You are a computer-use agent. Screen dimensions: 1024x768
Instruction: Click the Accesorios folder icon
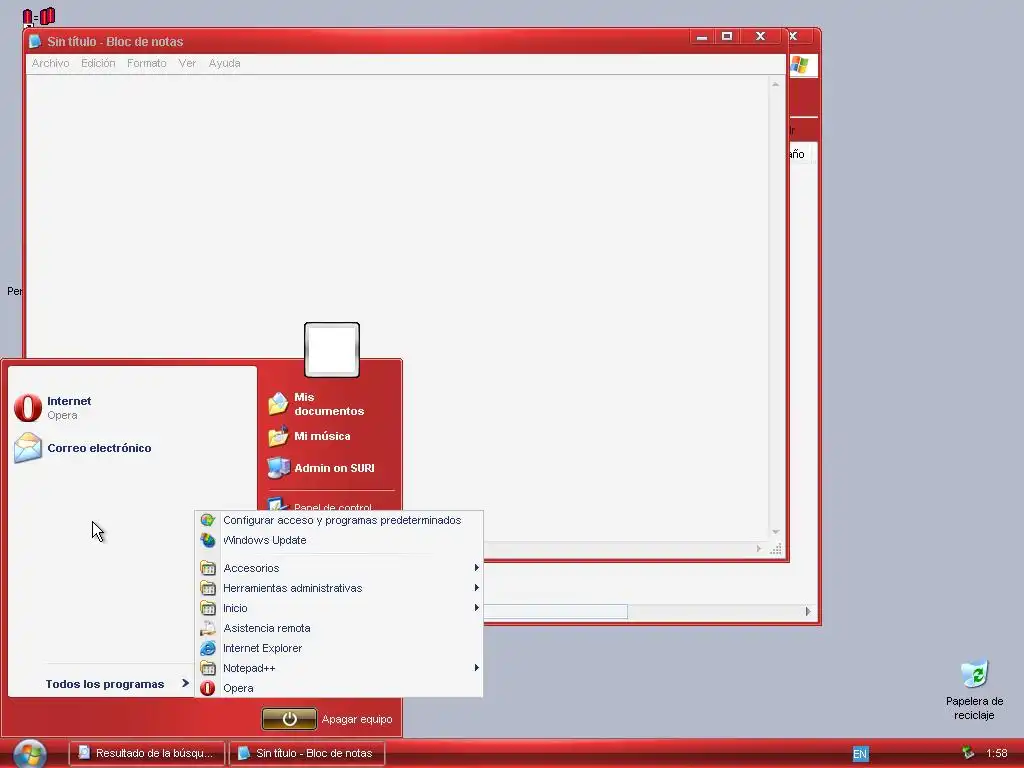pyautogui.click(x=208, y=568)
